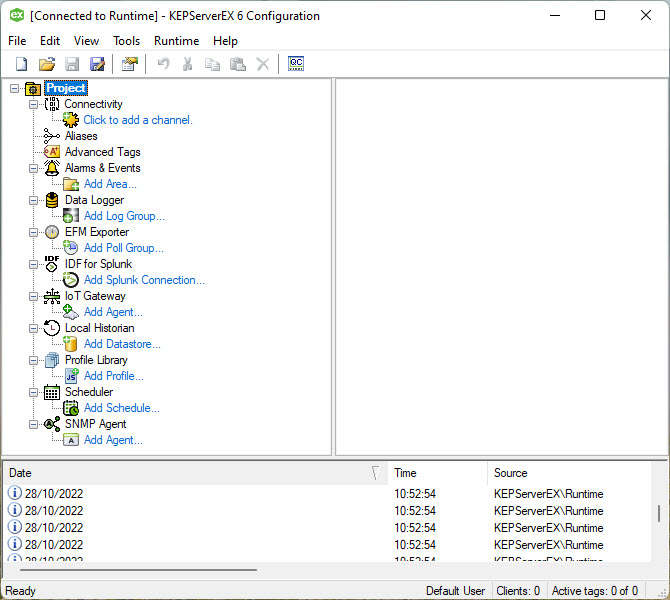Click the Save As toolbar icon
The image size is (670, 600).
[x=97, y=64]
